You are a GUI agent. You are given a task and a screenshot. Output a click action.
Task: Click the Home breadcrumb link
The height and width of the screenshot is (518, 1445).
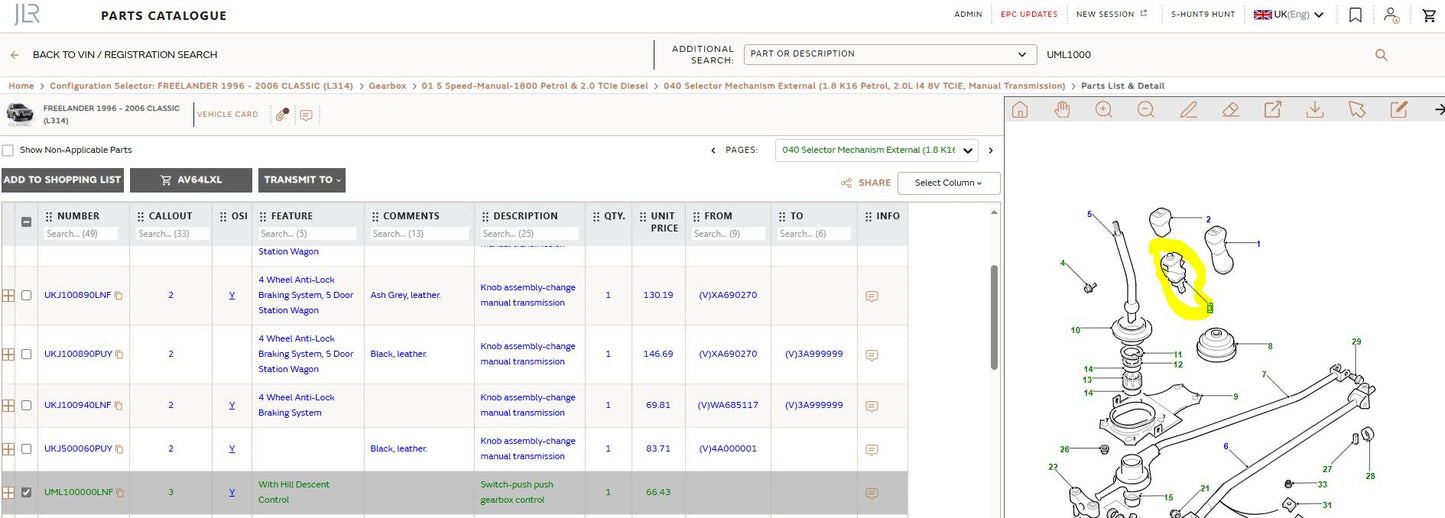click(x=21, y=86)
